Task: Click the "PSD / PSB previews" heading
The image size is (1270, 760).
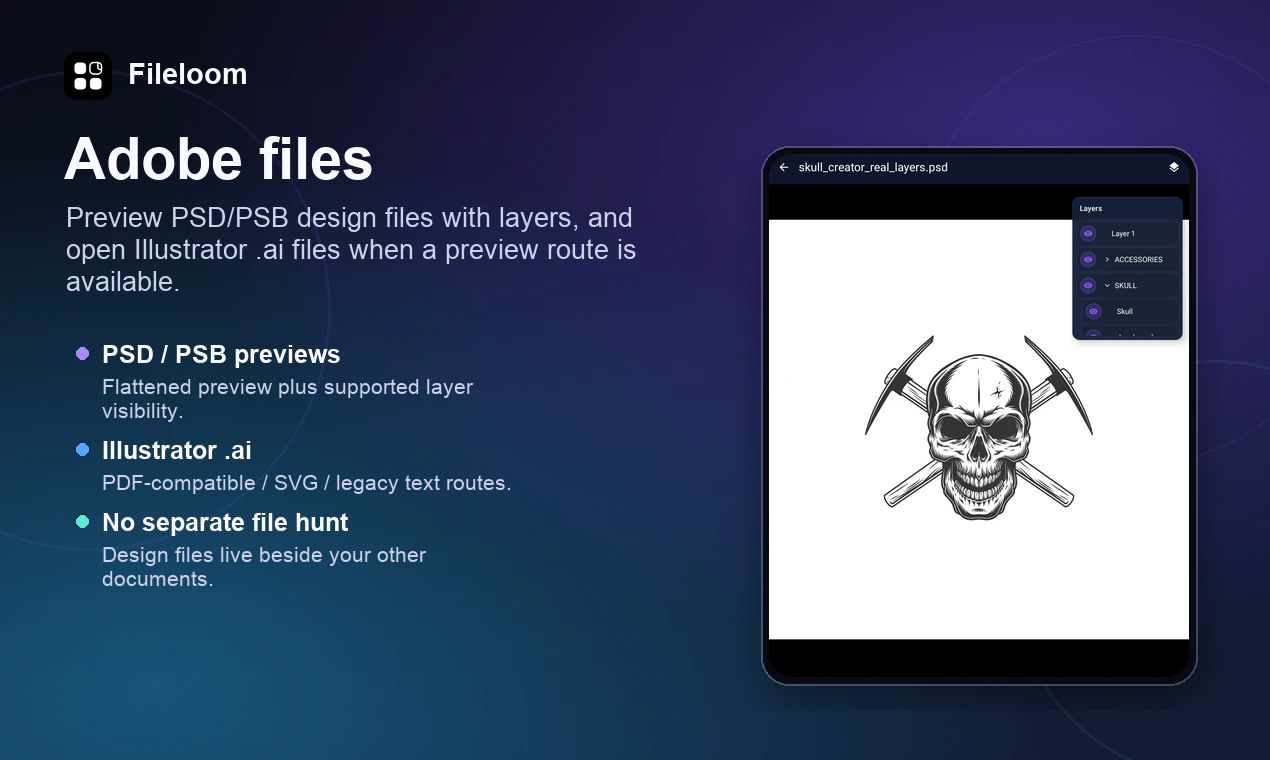Action: coord(221,354)
